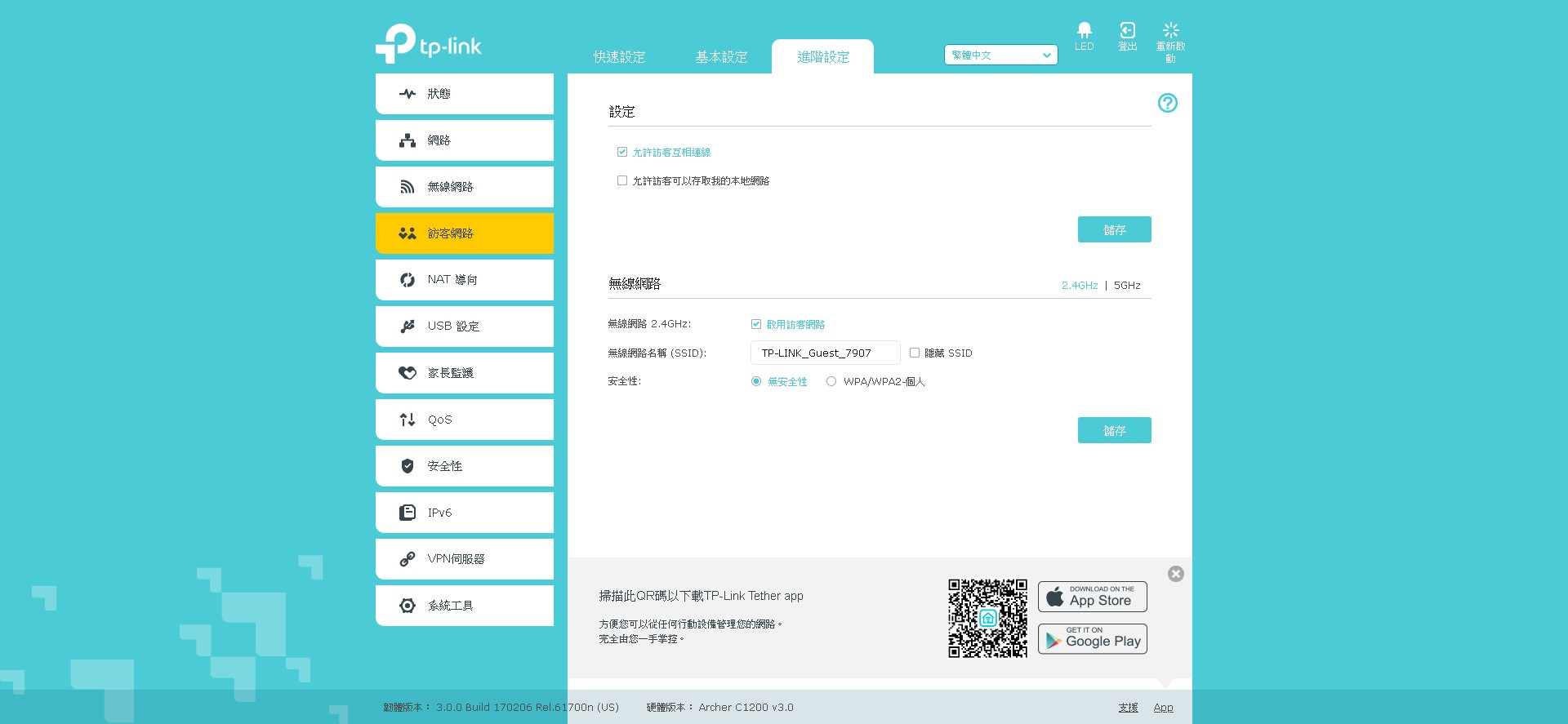Open NAT 導向 sidebar menu item
Screen dimensions: 1568x724
pos(465,280)
